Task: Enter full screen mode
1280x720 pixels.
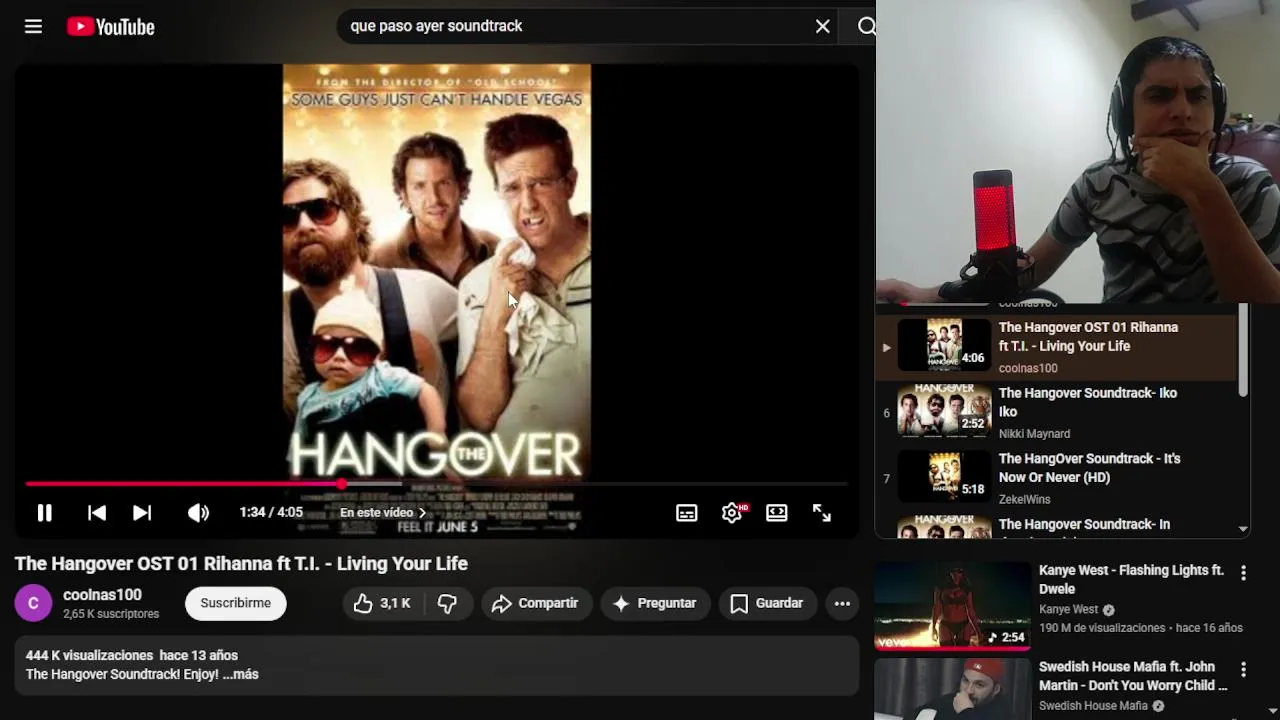Action: 822,513
